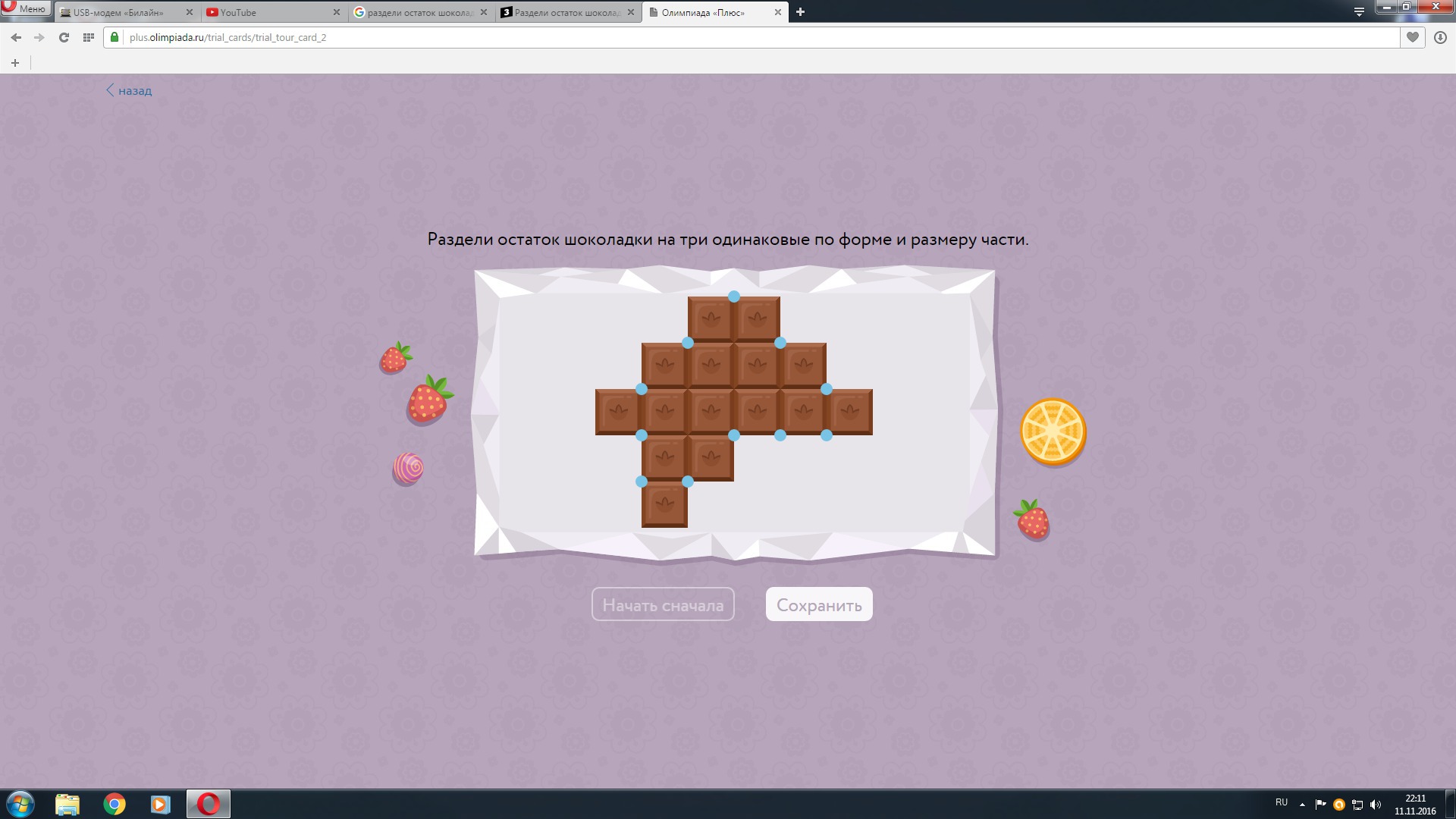Open Opera Speed Dial grid icon
Viewport: 1456px width, 819px height.
[88, 37]
